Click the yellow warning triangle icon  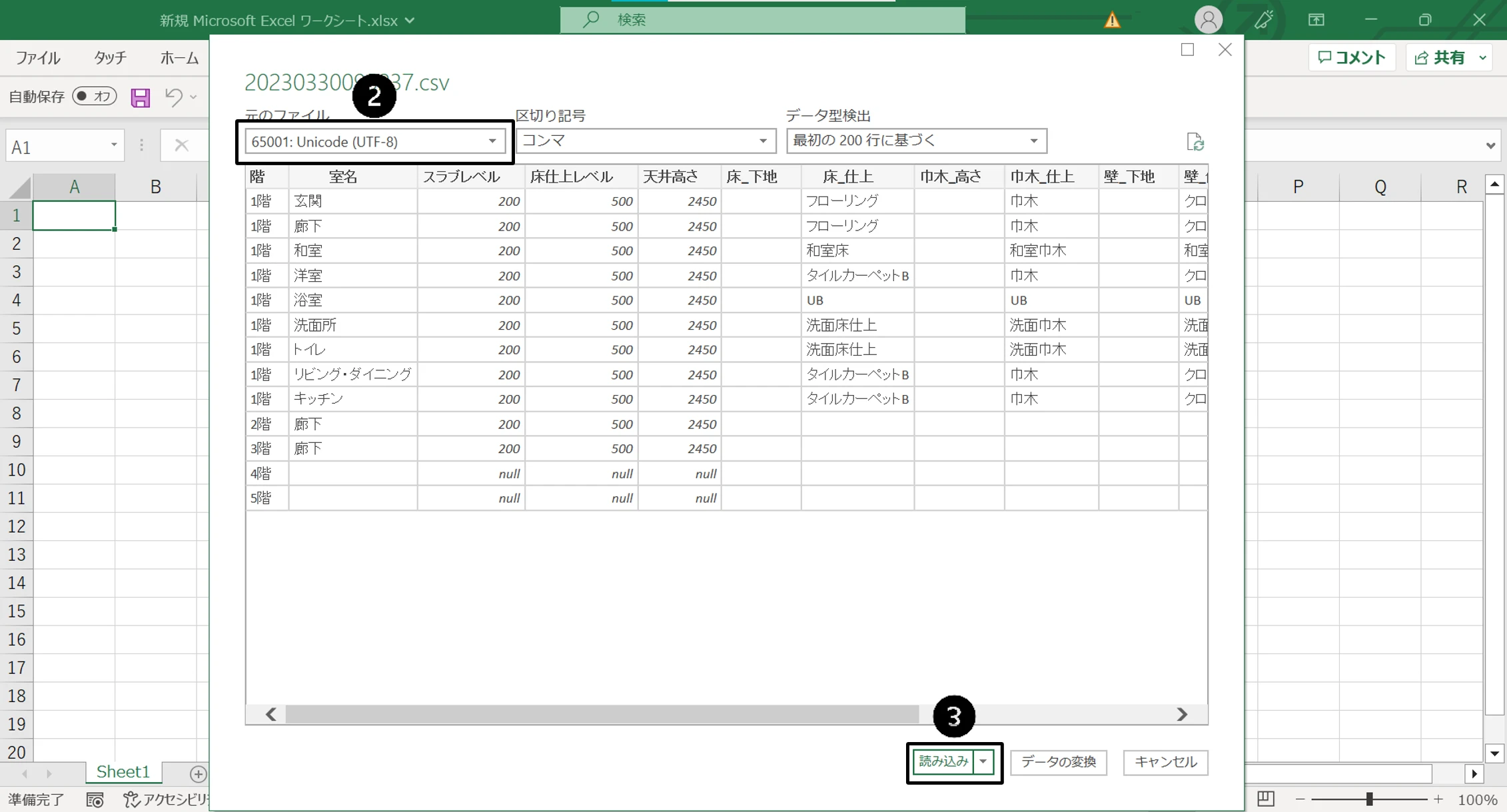pyautogui.click(x=1112, y=20)
